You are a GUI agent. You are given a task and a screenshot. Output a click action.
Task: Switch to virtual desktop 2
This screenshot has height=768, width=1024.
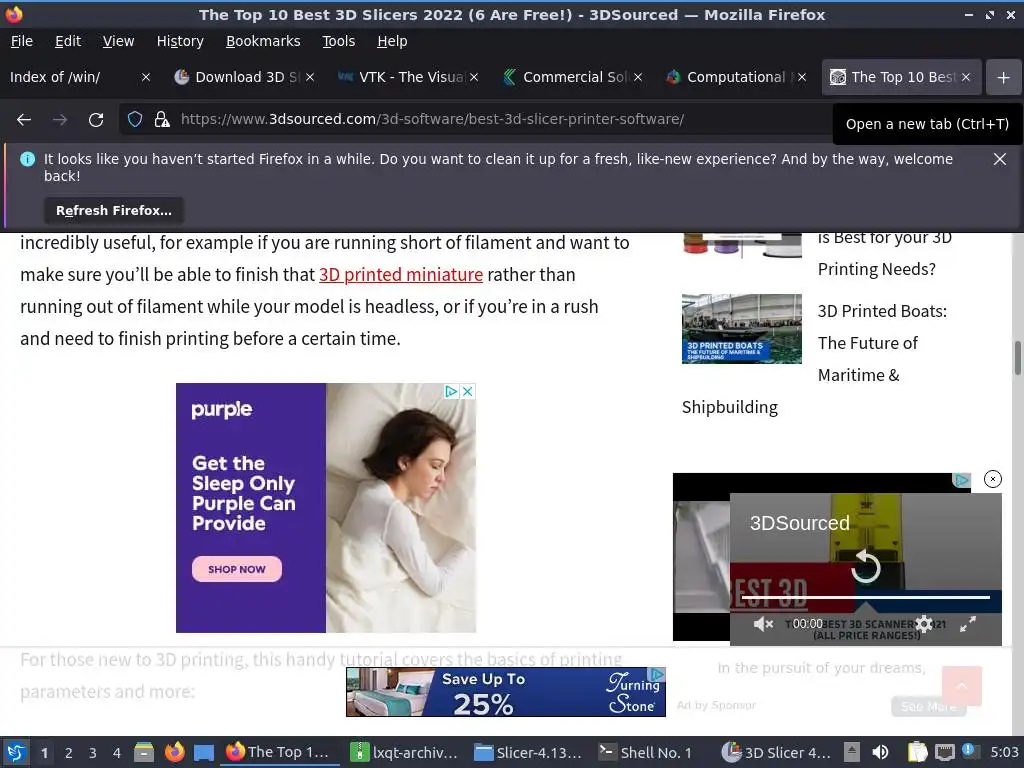point(69,753)
